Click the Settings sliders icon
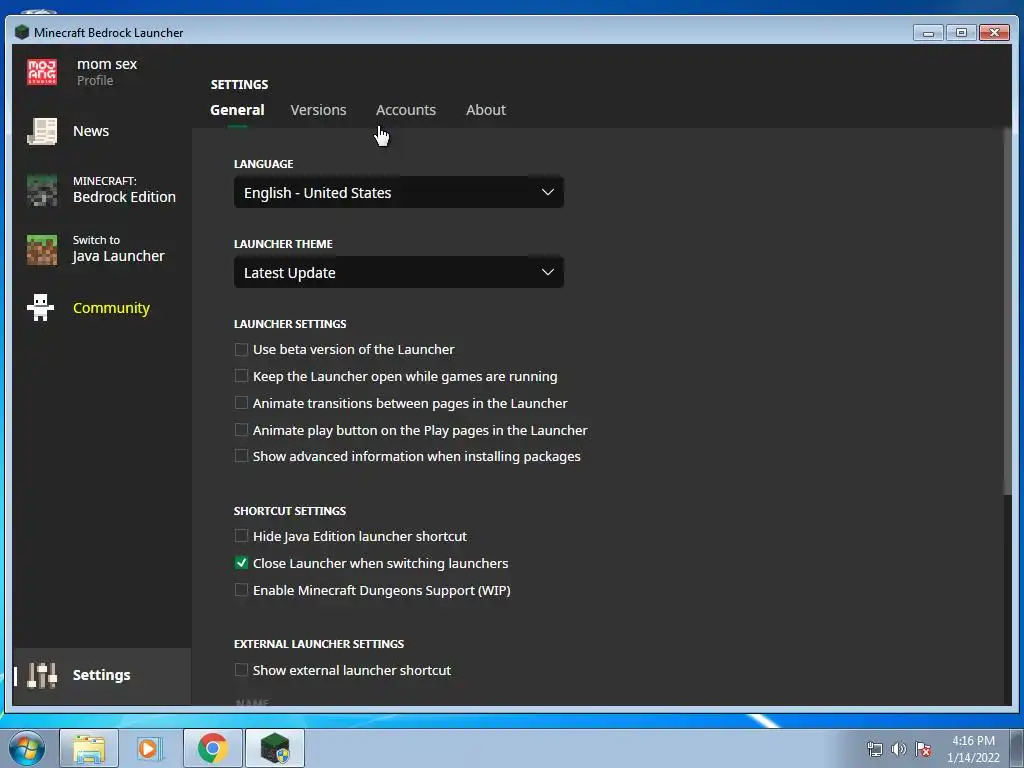1024x768 pixels. [42, 675]
